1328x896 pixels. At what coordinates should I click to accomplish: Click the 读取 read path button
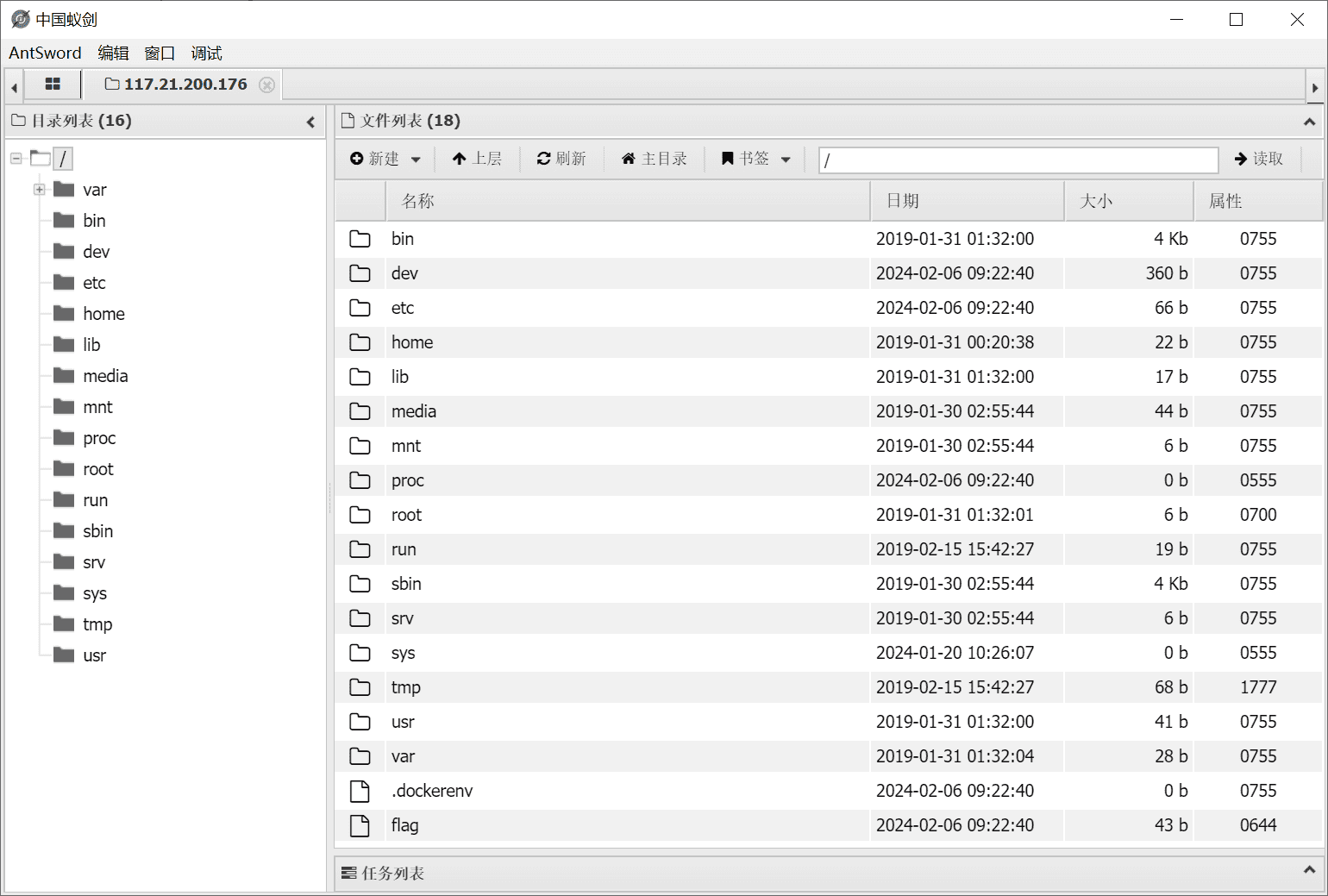[x=1259, y=159]
